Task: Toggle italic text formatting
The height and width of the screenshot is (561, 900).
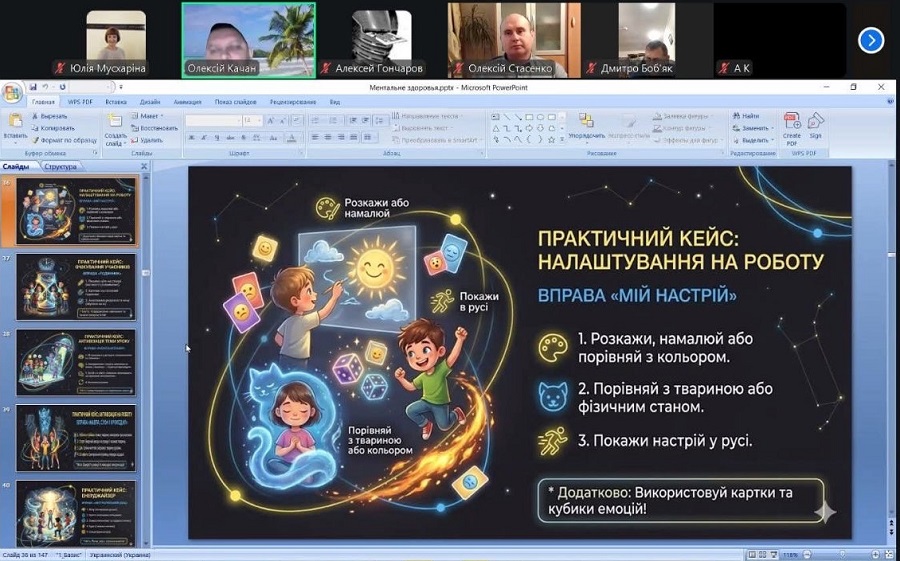Action: [203, 137]
